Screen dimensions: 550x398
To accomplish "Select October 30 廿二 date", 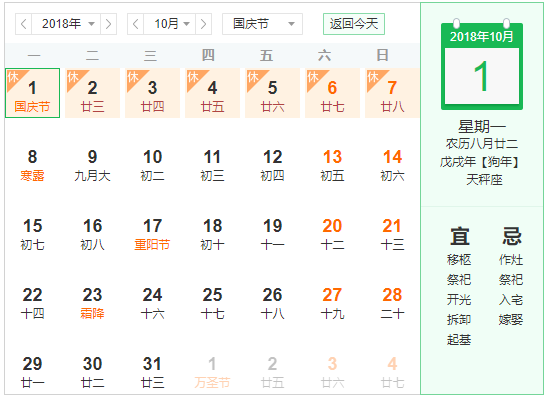I will coord(93,372).
